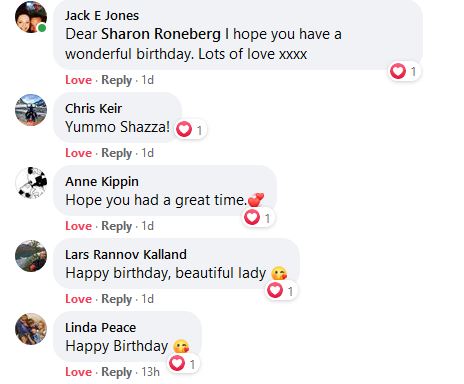Open Chris Keir name link
Image resolution: width=464 pixels, height=384 pixels.
[94, 109]
